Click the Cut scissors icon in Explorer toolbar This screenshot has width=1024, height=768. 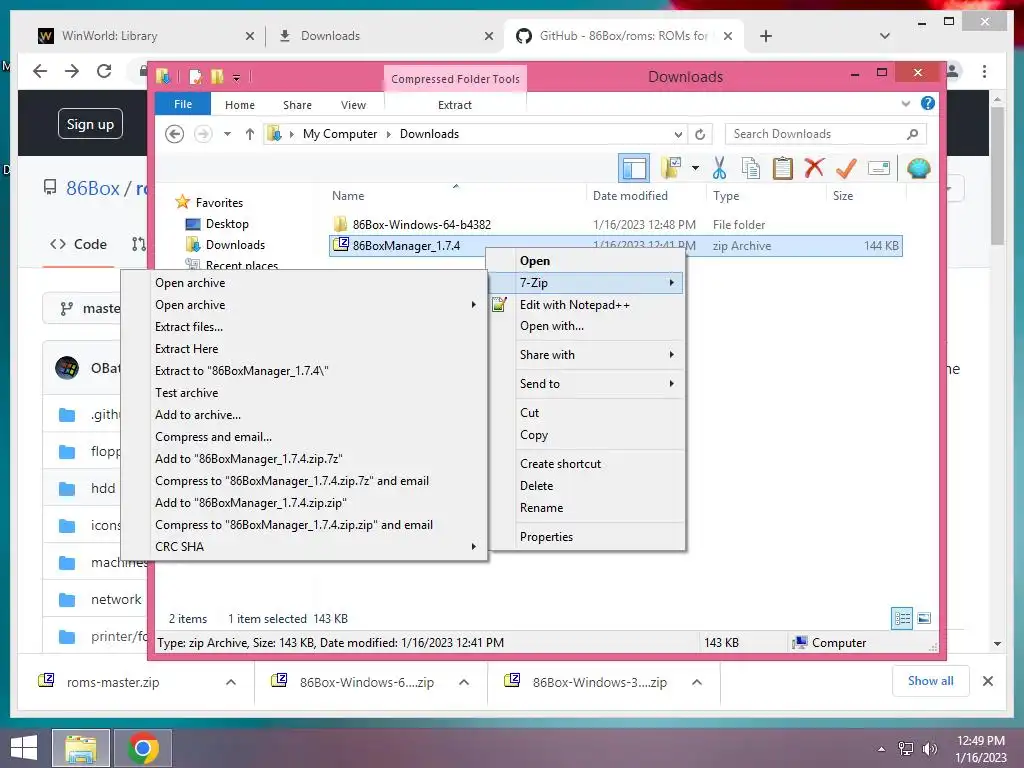click(719, 168)
